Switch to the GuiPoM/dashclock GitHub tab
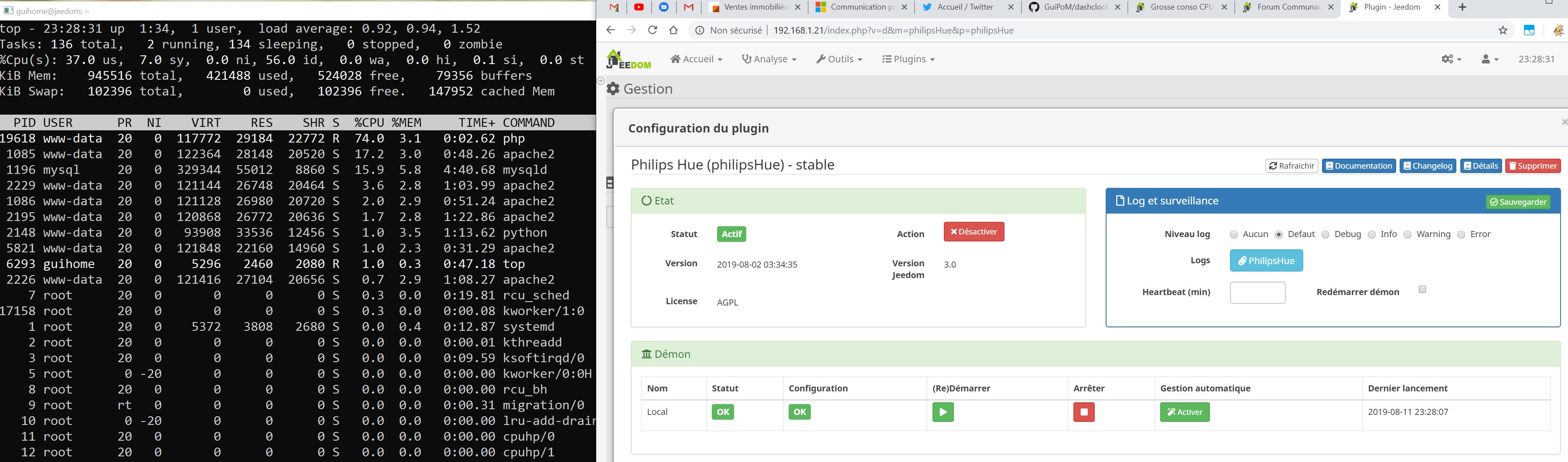Screen dimensions: 1568x462 [x=1074, y=7]
